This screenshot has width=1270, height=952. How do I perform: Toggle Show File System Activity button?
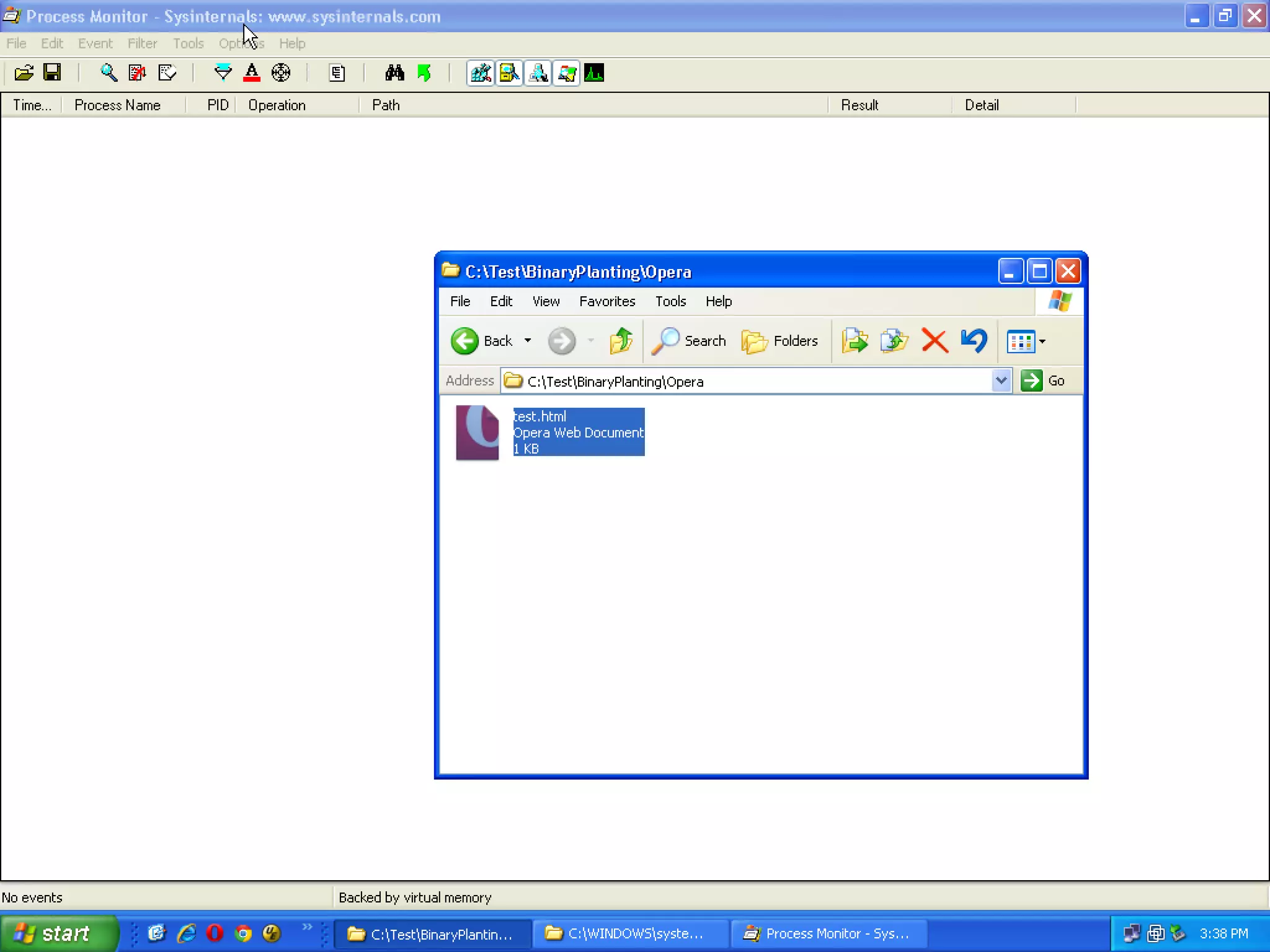509,73
